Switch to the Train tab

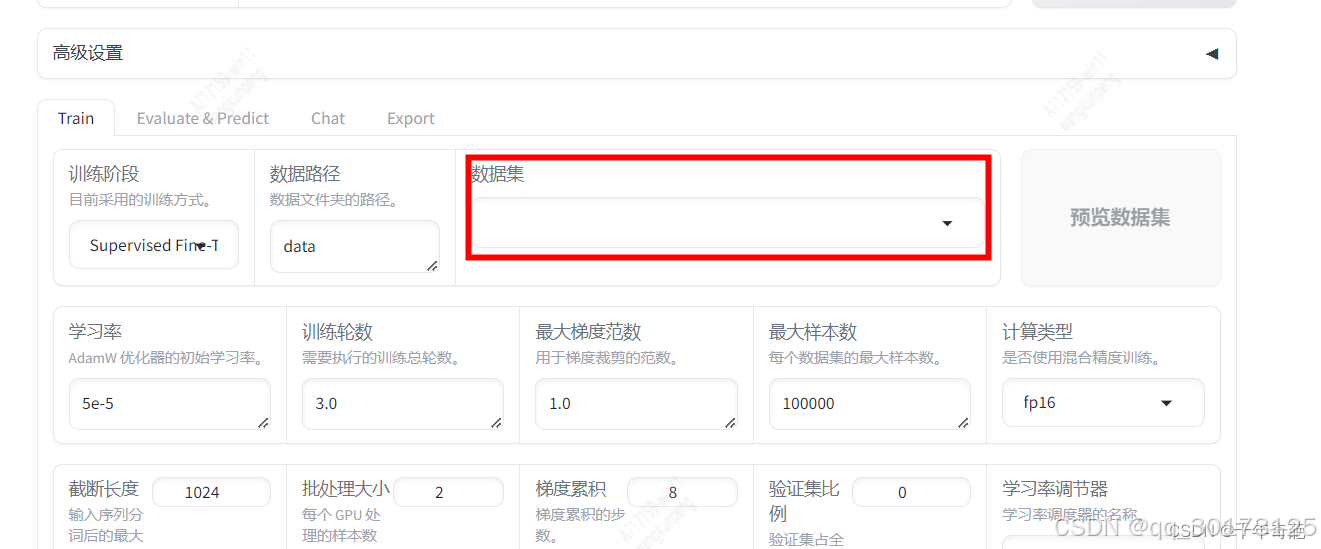click(x=76, y=118)
